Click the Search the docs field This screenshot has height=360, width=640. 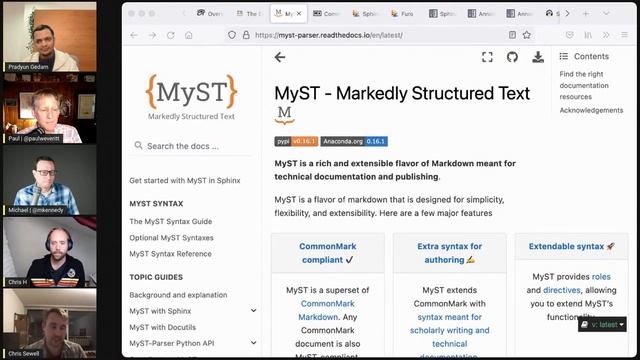pos(192,146)
